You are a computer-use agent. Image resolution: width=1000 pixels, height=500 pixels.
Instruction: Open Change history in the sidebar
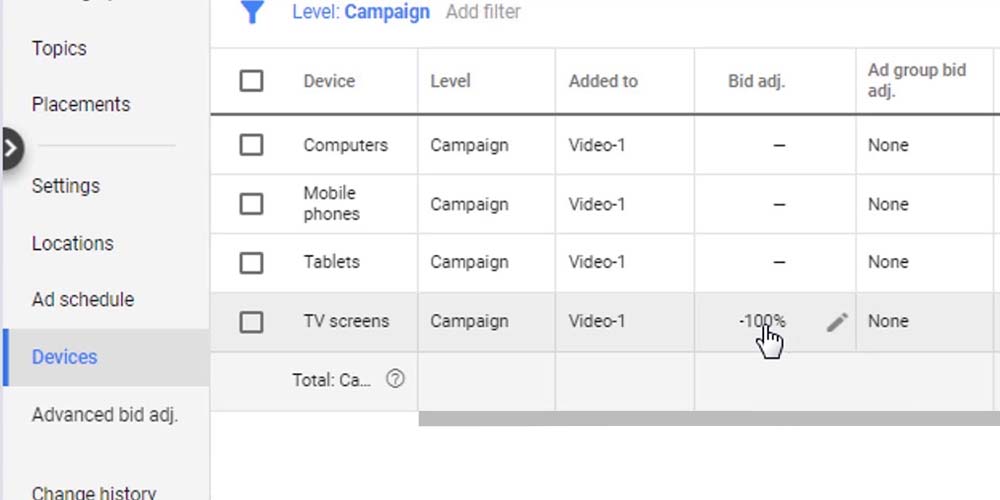[94, 492]
